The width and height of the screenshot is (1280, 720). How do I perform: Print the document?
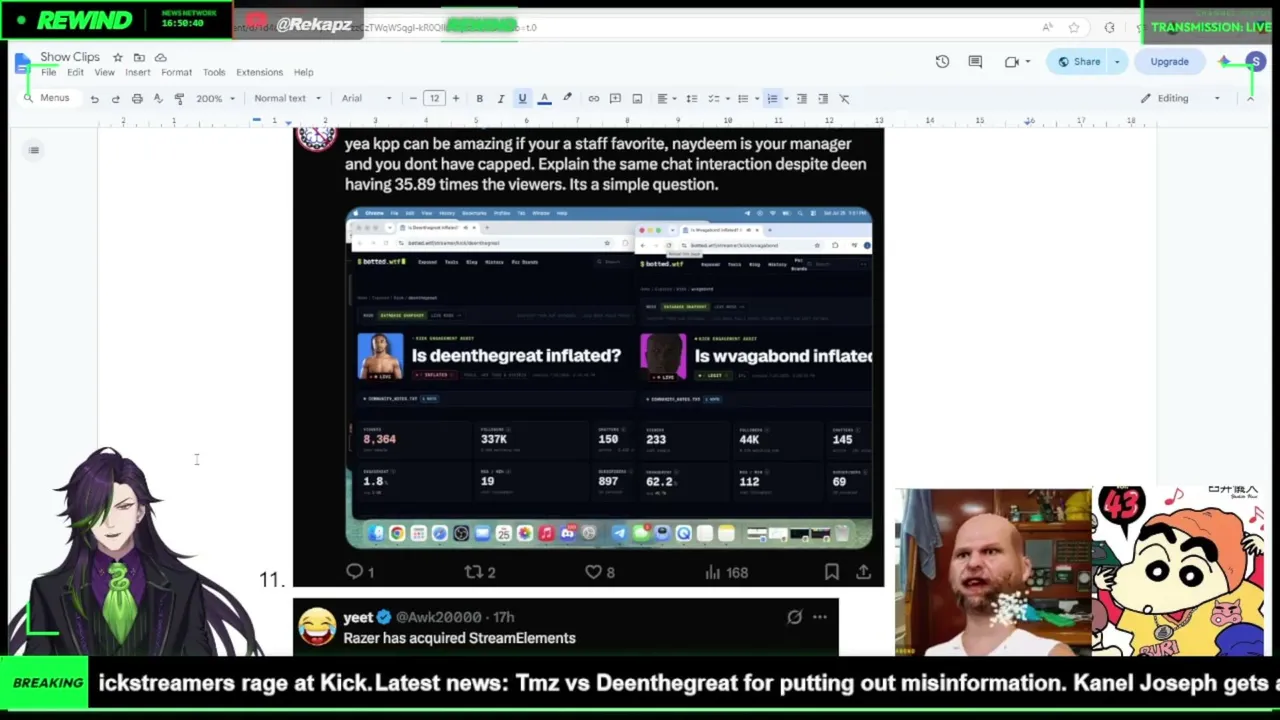[x=137, y=98]
